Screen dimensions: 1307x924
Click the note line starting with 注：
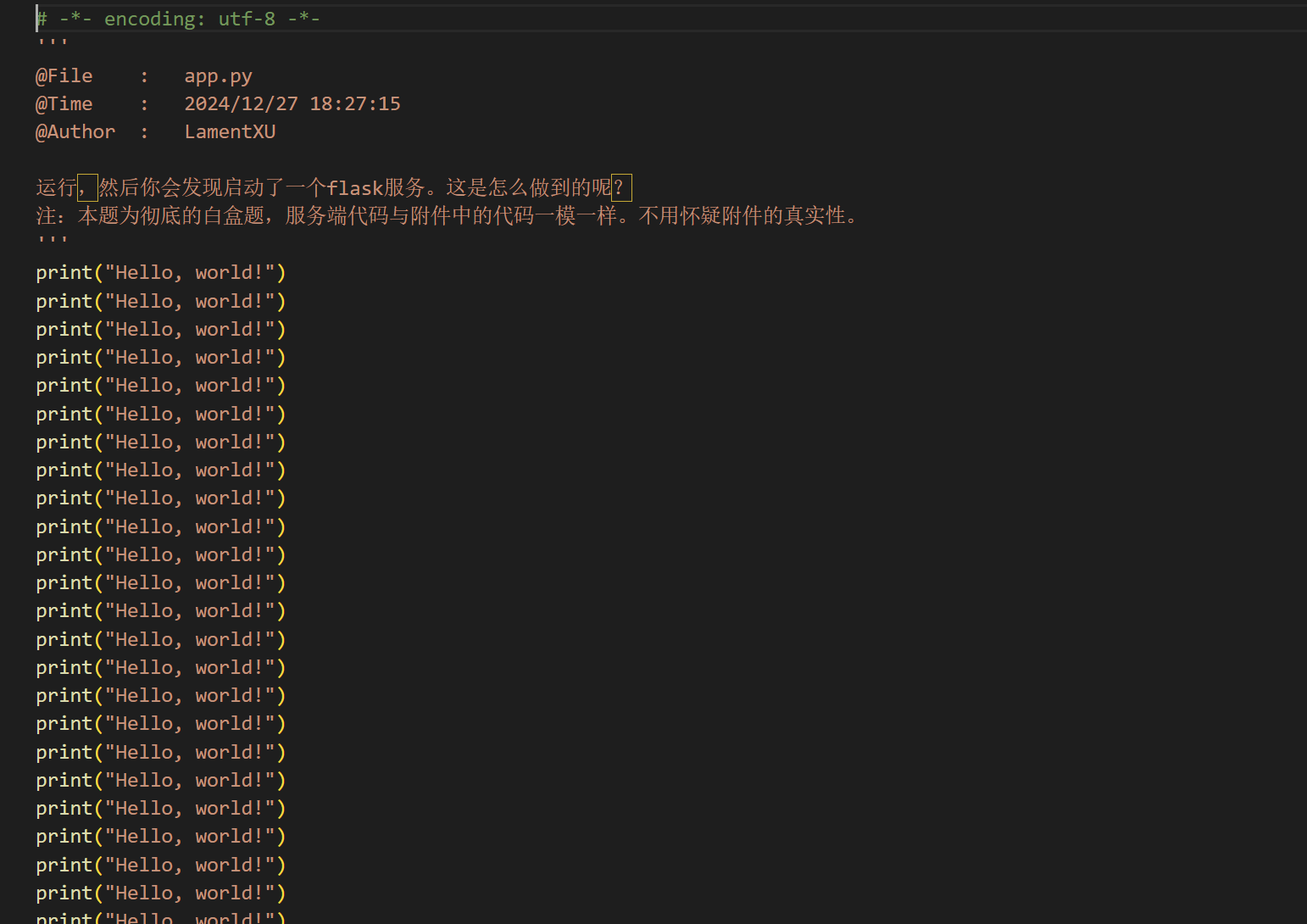click(x=449, y=215)
